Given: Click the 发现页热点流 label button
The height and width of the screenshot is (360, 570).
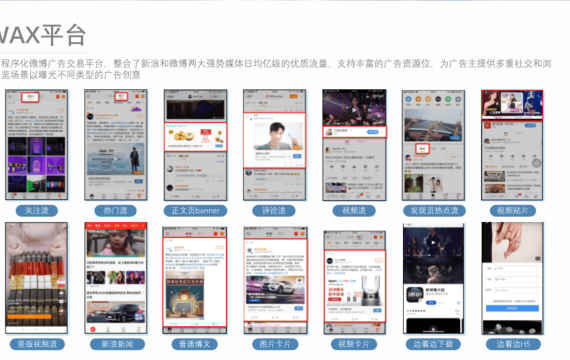Looking at the screenshot, I should tap(434, 211).
